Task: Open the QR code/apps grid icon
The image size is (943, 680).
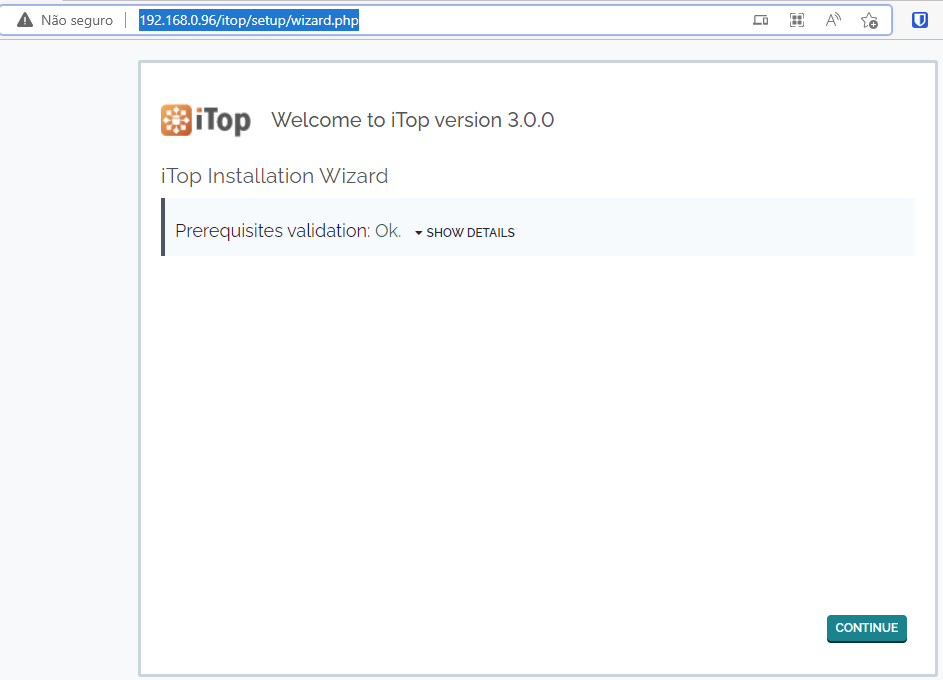Action: point(797,20)
